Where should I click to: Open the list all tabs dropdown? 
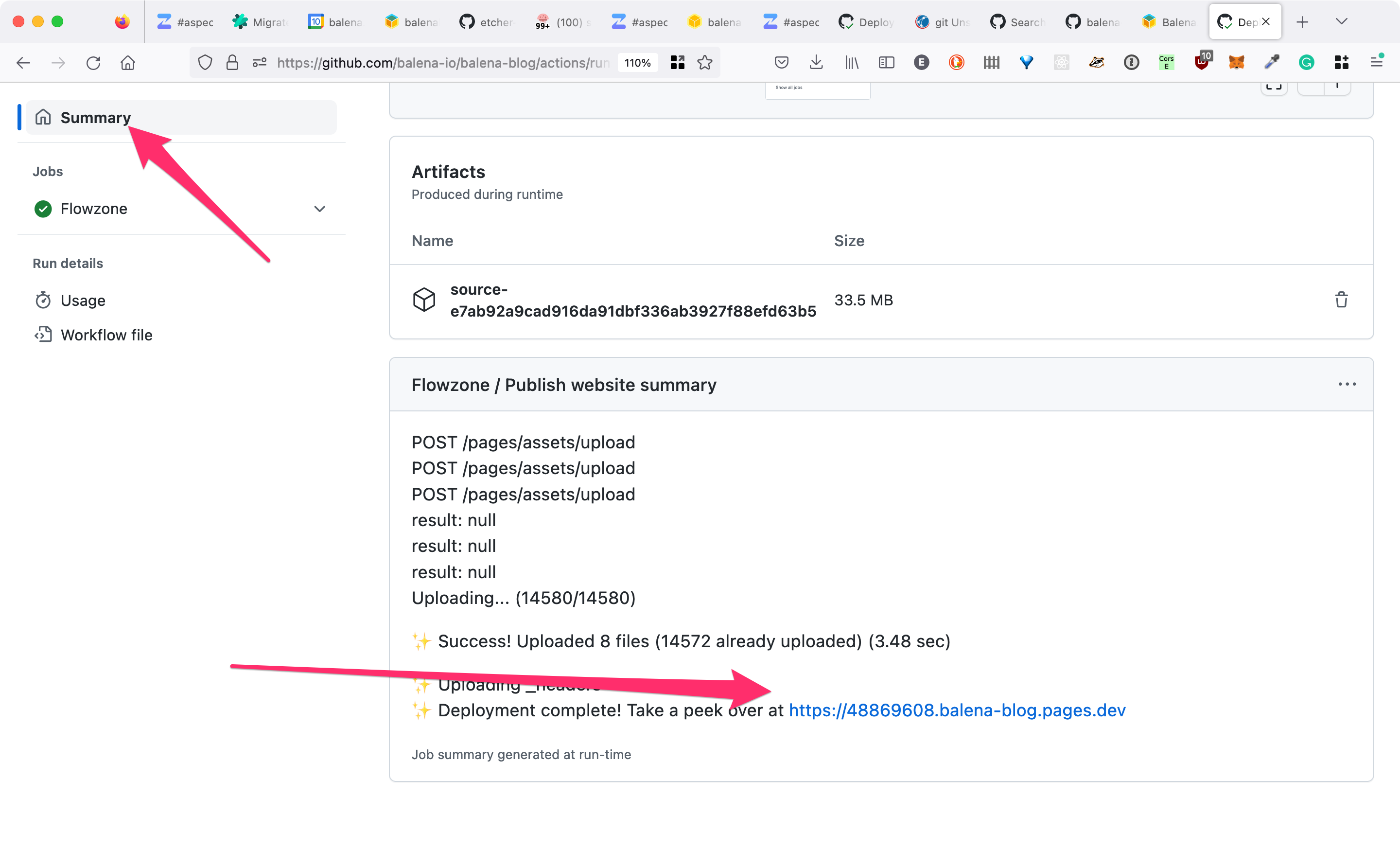tap(1342, 21)
